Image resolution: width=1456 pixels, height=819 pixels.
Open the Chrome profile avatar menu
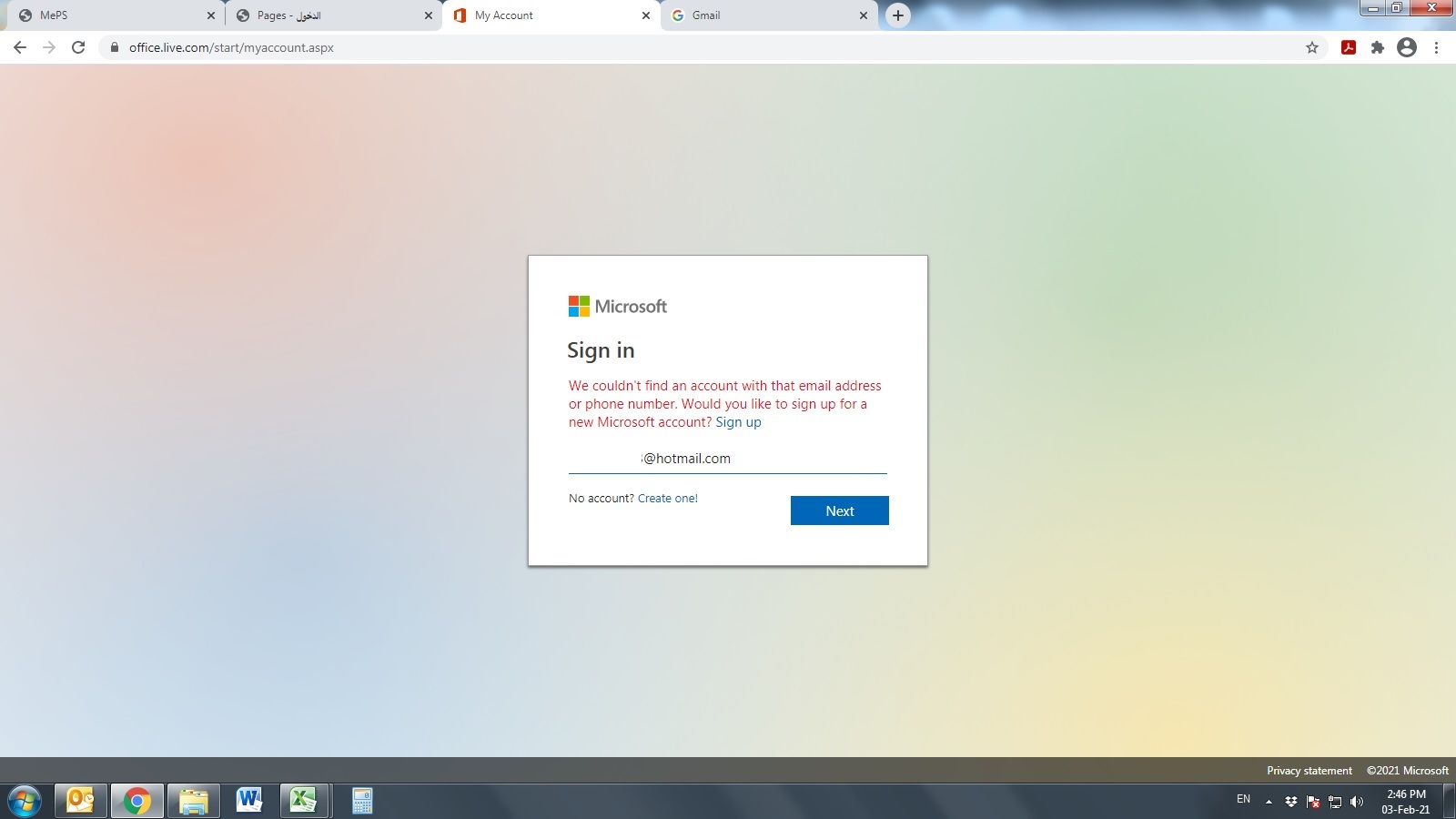(1407, 47)
